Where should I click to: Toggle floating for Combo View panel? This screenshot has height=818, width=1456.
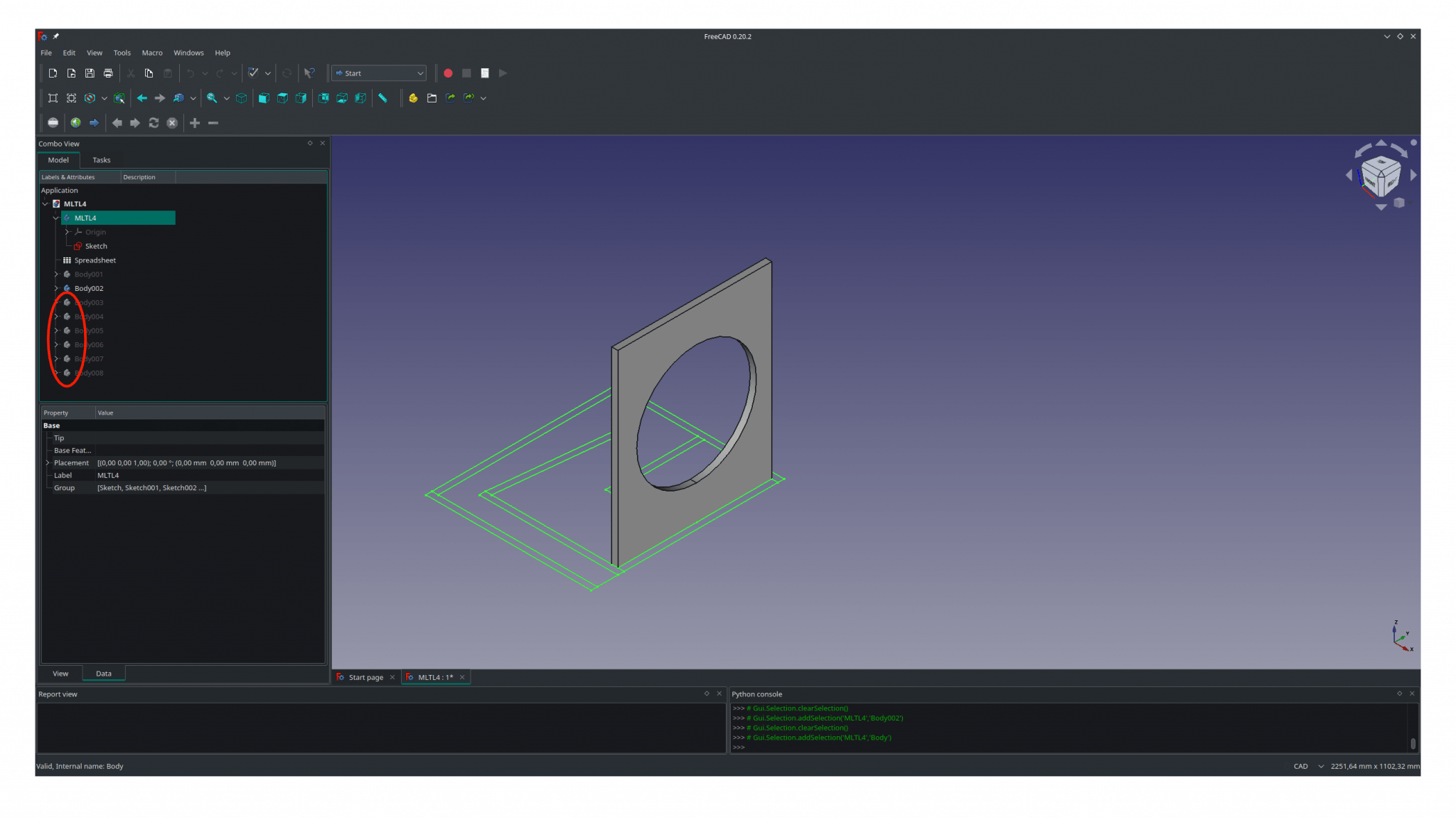(310, 143)
